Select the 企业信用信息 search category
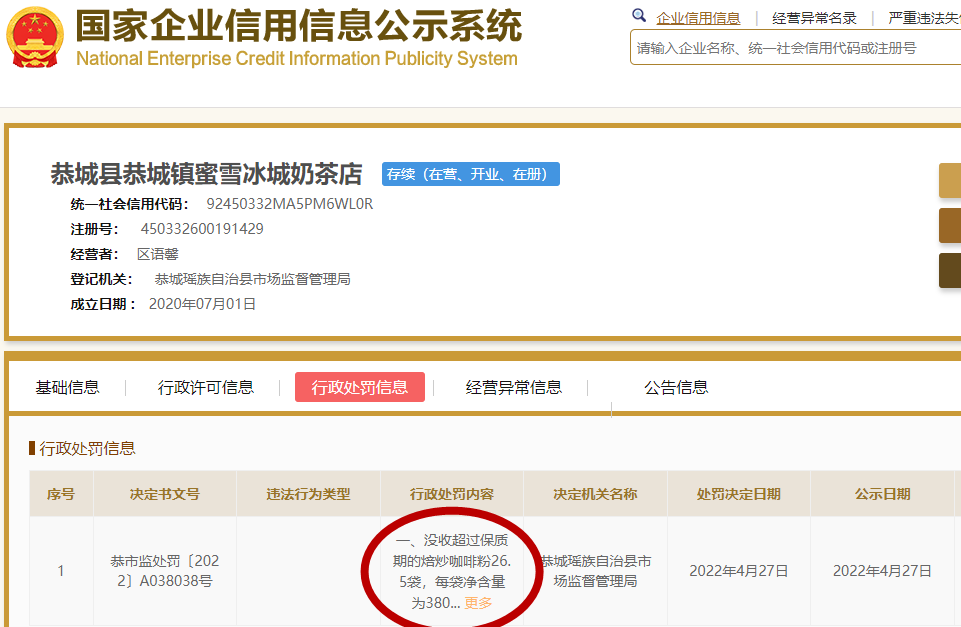The image size is (961, 627). 698,18
